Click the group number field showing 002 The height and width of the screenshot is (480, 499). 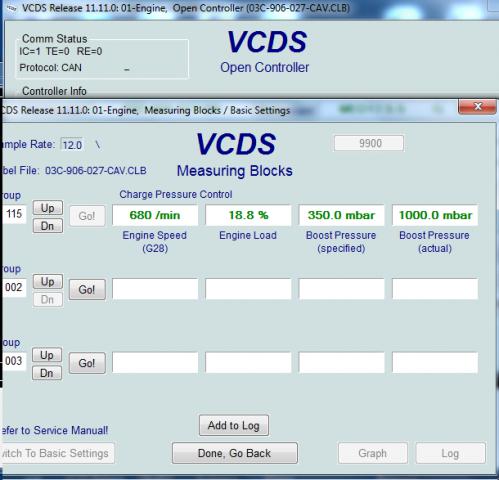14,287
